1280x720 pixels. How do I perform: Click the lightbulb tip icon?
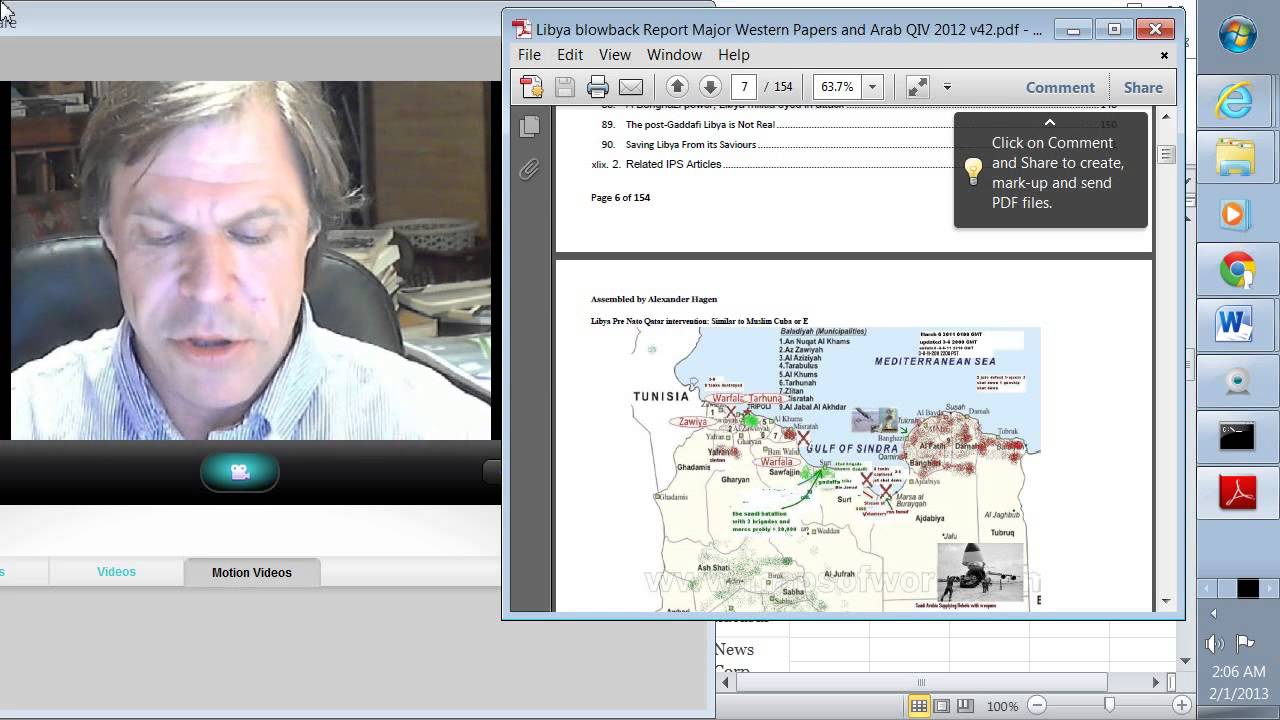click(x=973, y=171)
